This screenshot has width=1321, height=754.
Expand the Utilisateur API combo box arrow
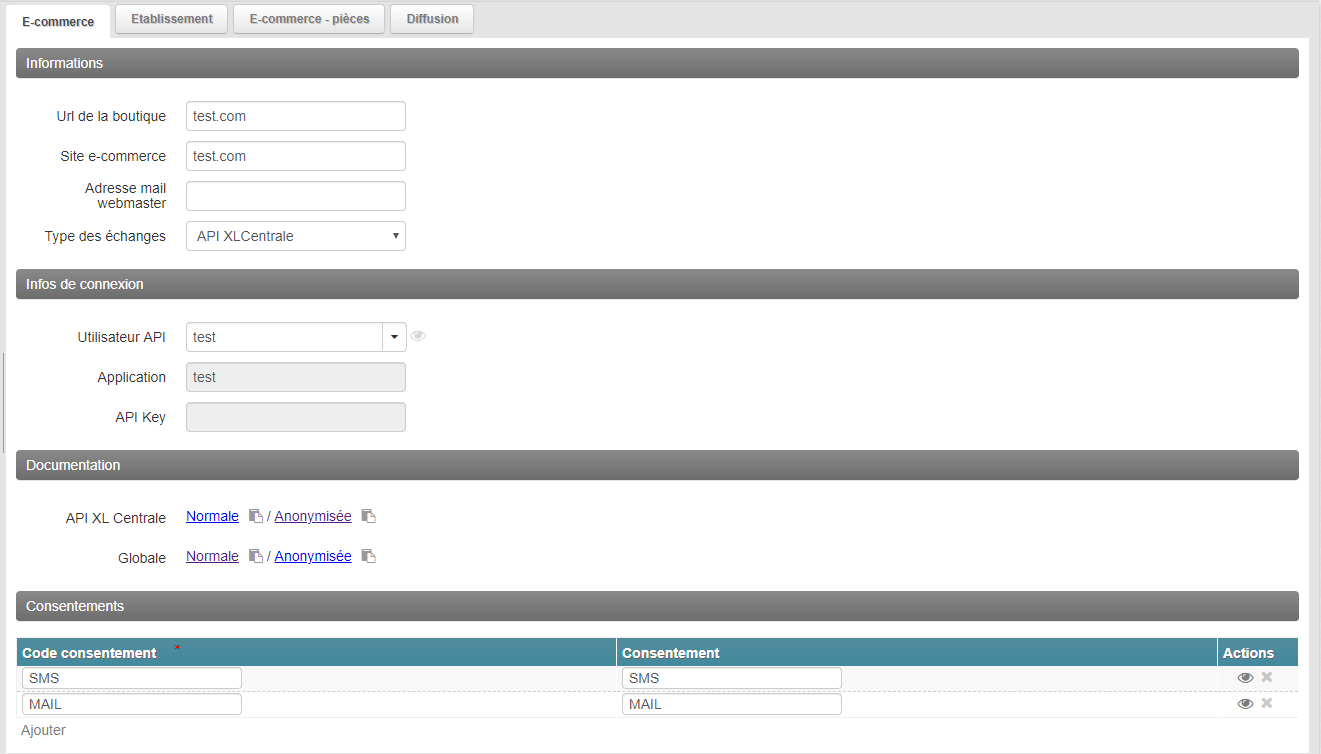coord(394,337)
